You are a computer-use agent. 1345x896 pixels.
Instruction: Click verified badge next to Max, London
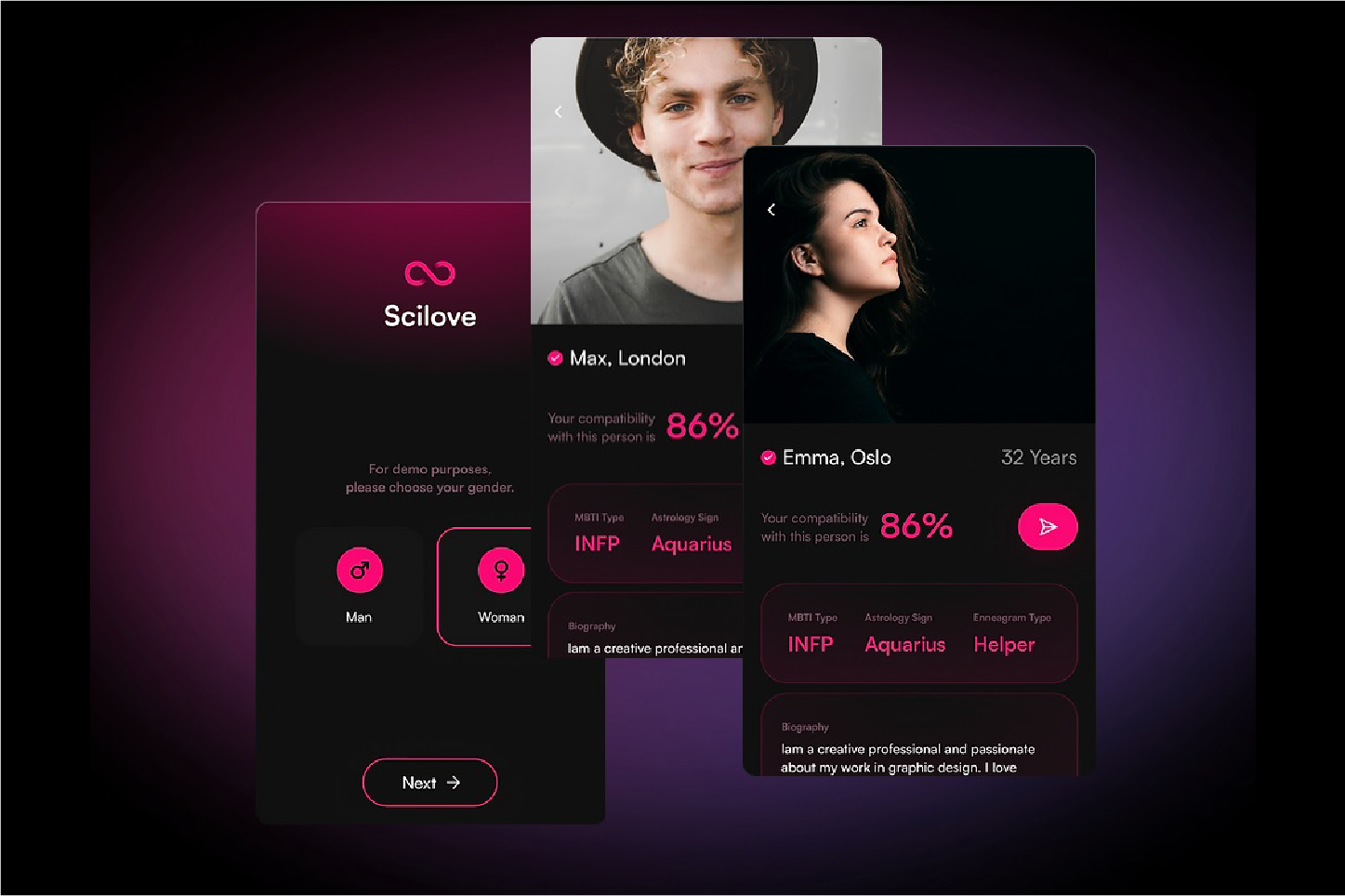tap(555, 358)
